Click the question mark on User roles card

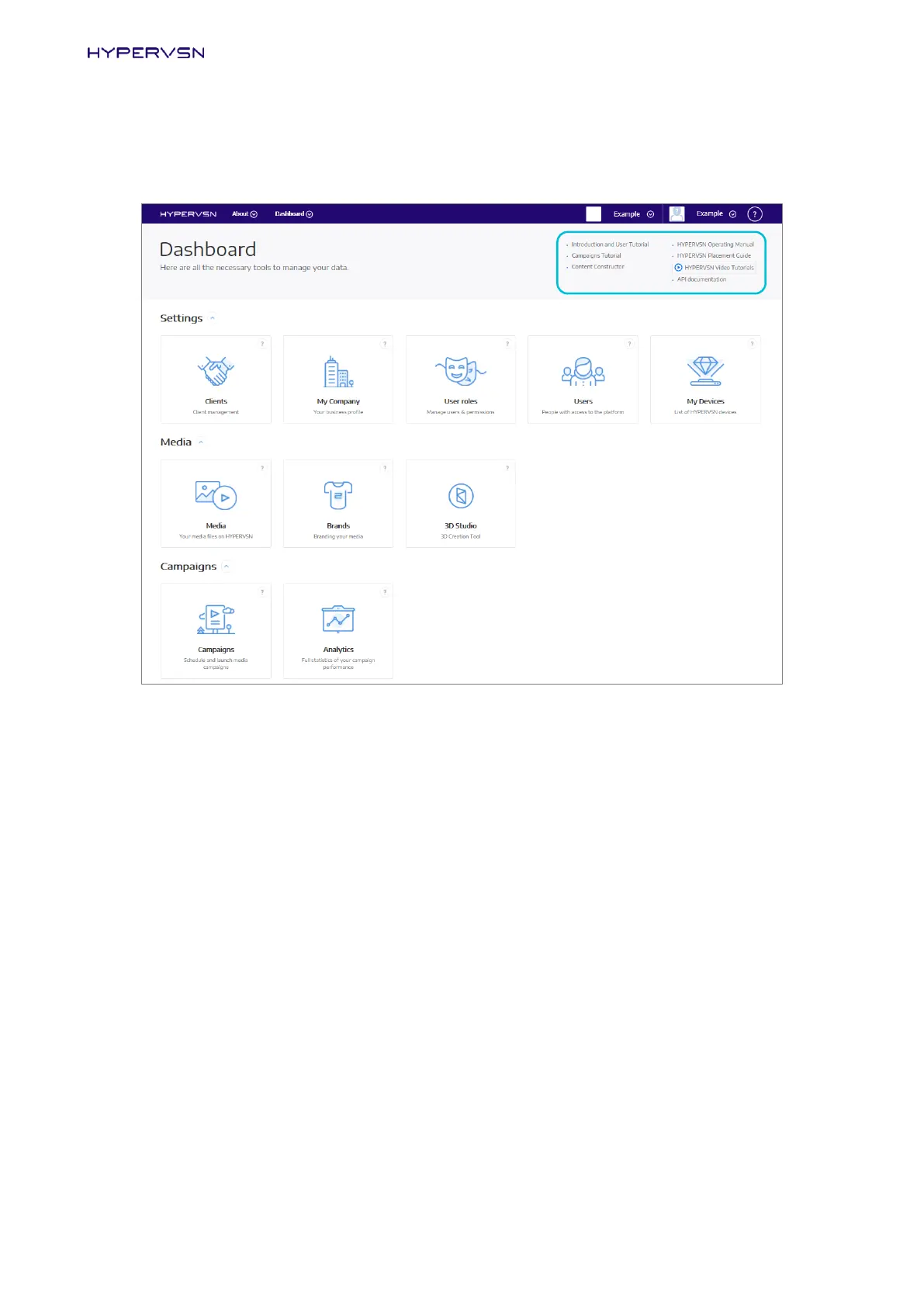tap(507, 344)
